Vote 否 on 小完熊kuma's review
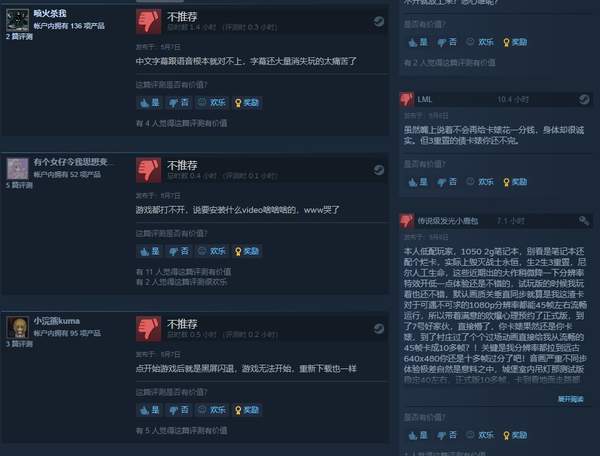600x456 pixels. click(x=179, y=410)
